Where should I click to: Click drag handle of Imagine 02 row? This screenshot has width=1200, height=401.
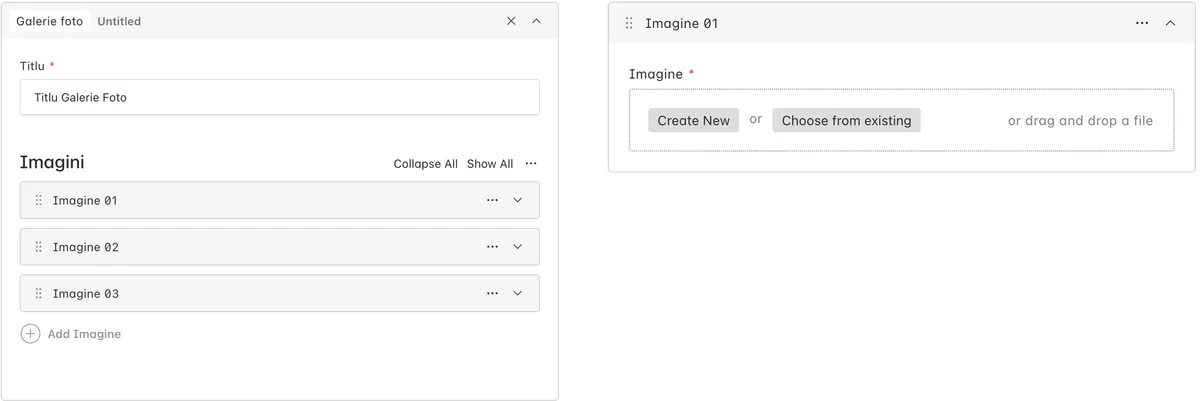(x=39, y=247)
